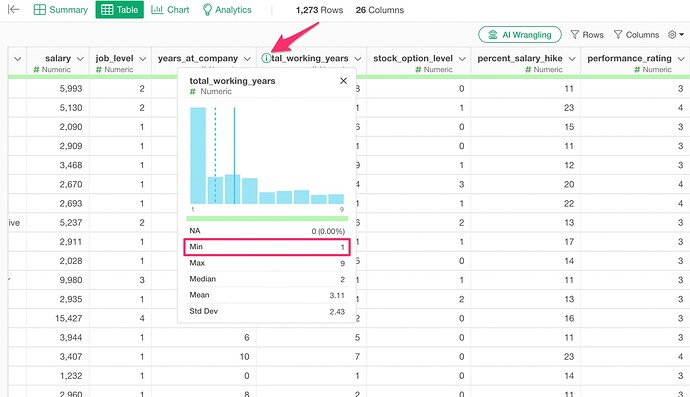Open the gear settings menu
The image size is (690, 397).
[x=675, y=35]
